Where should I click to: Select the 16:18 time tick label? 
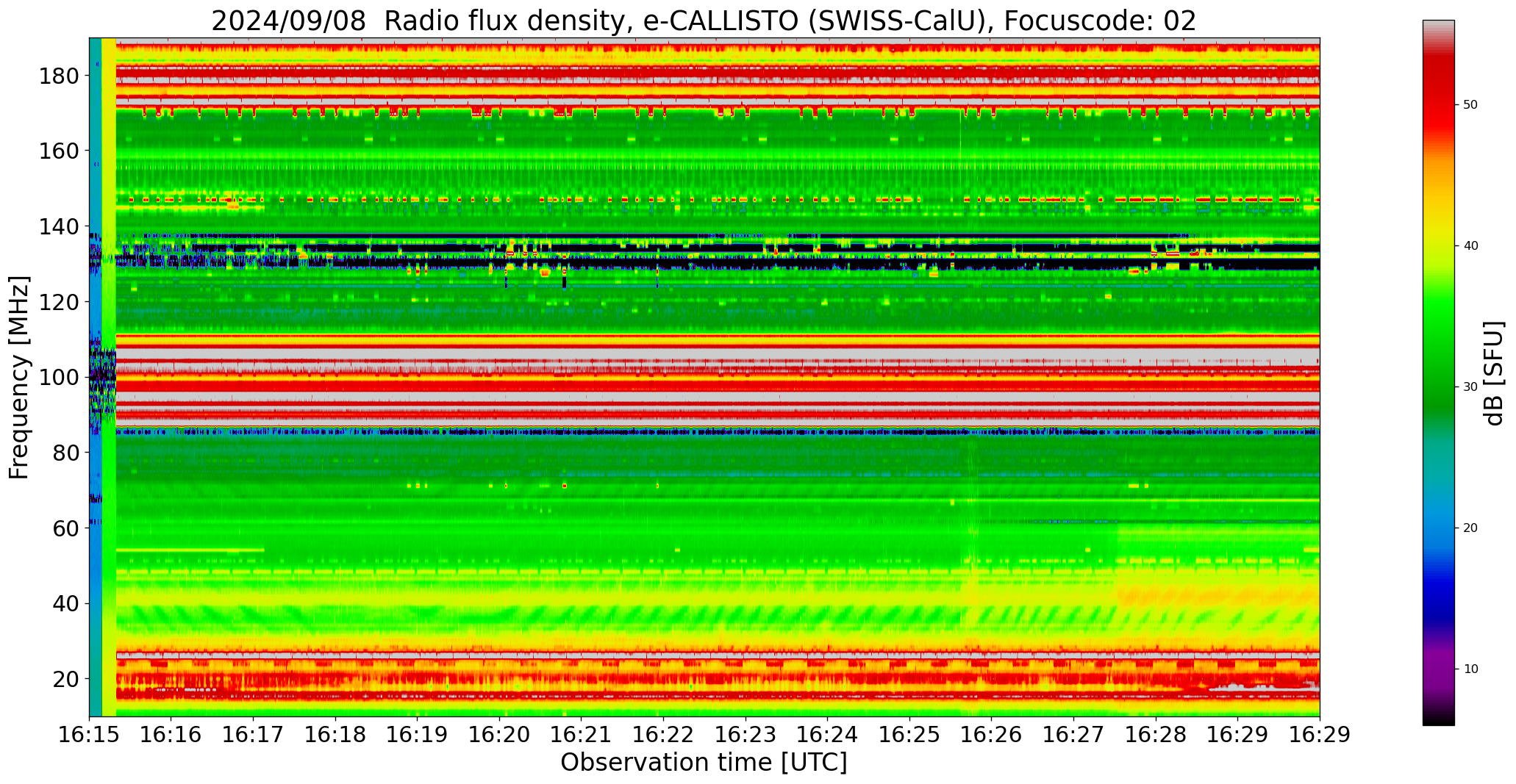[x=336, y=734]
